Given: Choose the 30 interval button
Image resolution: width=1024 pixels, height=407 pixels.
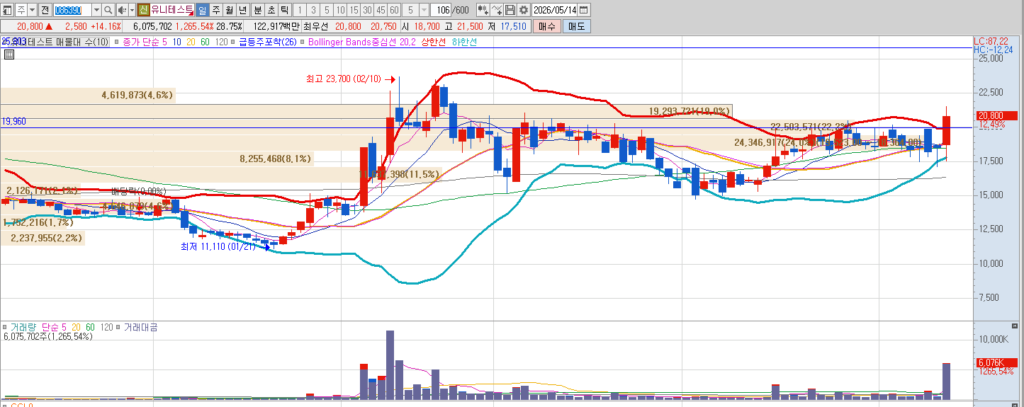Looking at the screenshot, I should point(367,10).
